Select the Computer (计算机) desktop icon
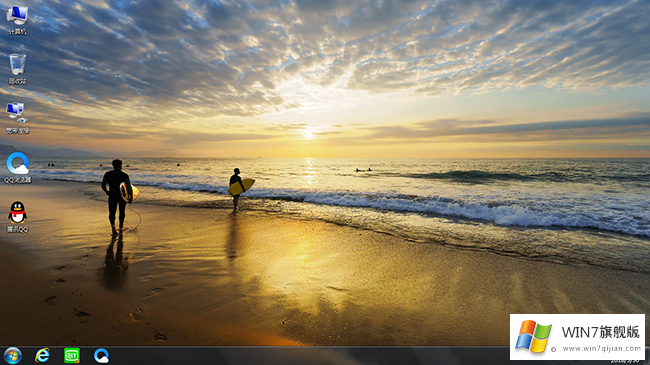The height and width of the screenshot is (365, 650). click(17, 20)
